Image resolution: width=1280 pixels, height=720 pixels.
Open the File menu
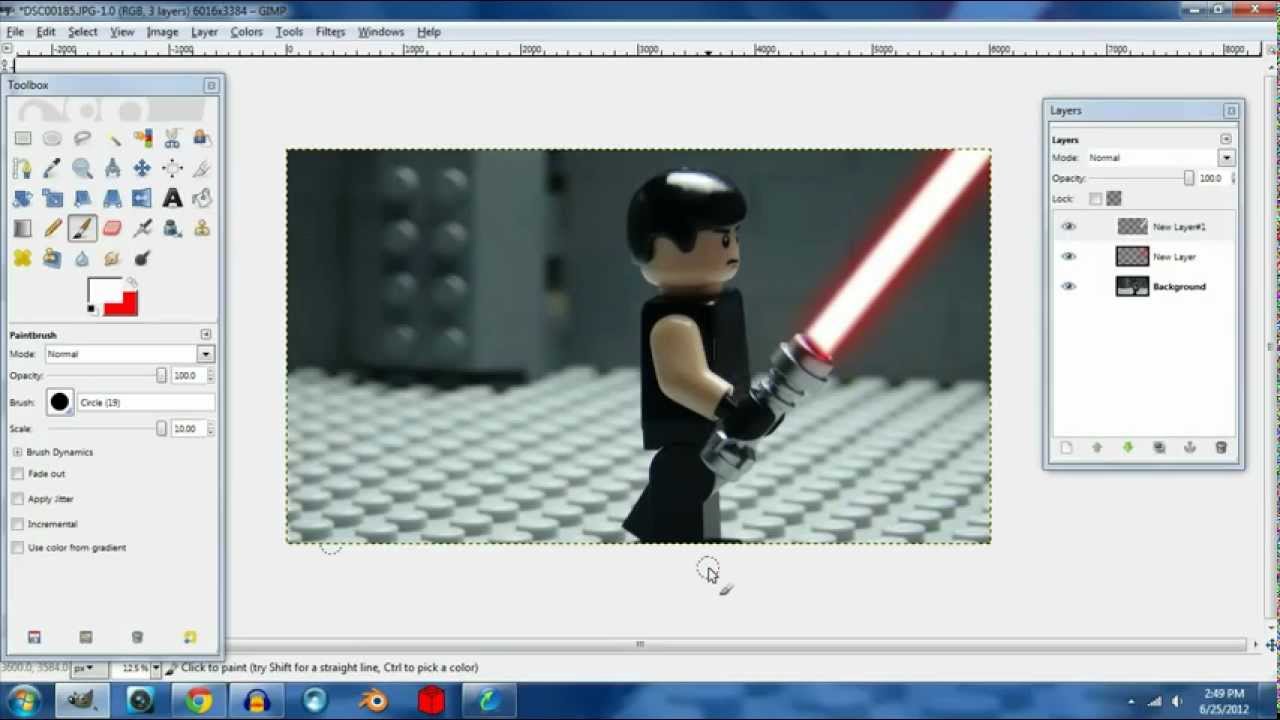tap(15, 32)
